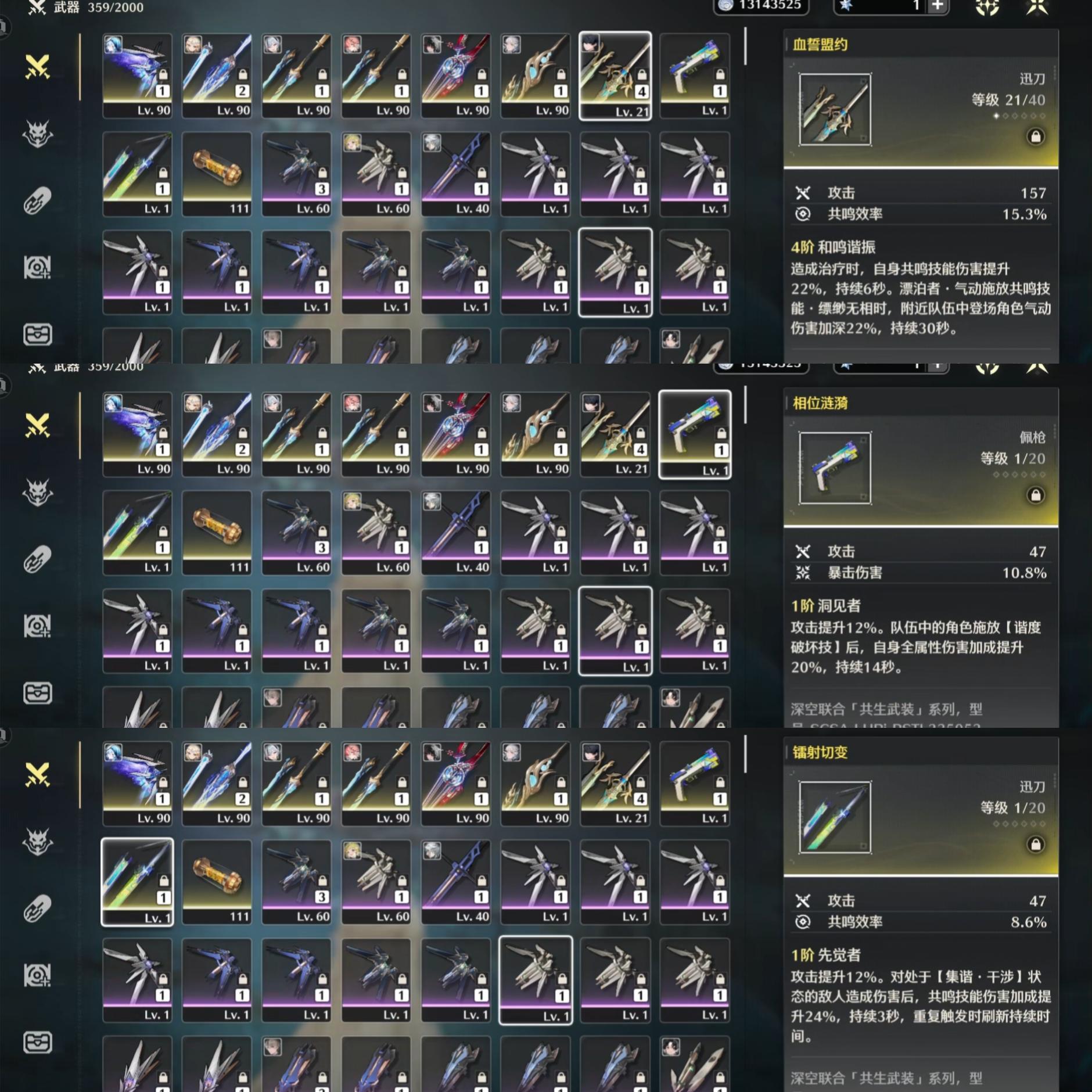
Task: Click the 共鸣效率 15.3% stat row
Action: pyautogui.click(x=921, y=214)
